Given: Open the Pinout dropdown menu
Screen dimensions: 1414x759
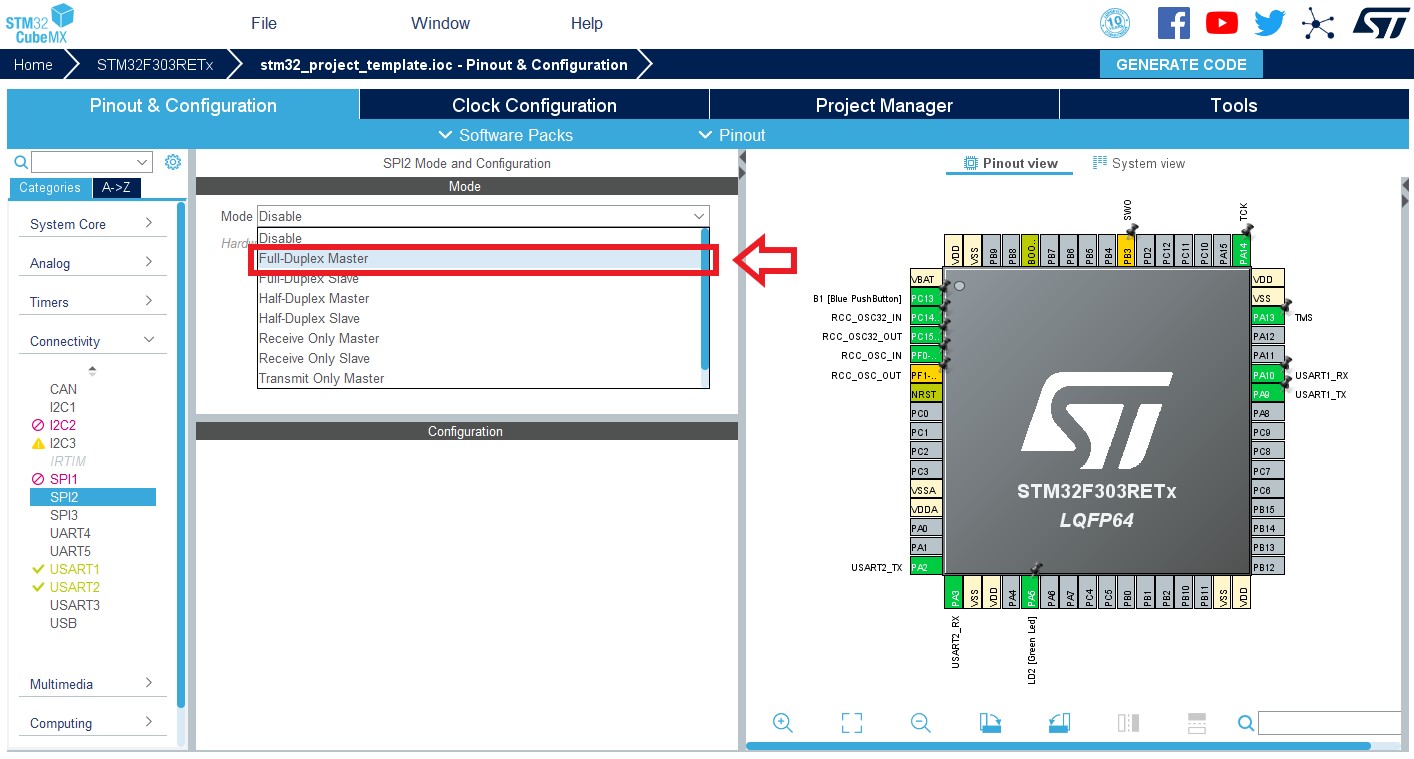Looking at the screenshot, I should point(731,135).
